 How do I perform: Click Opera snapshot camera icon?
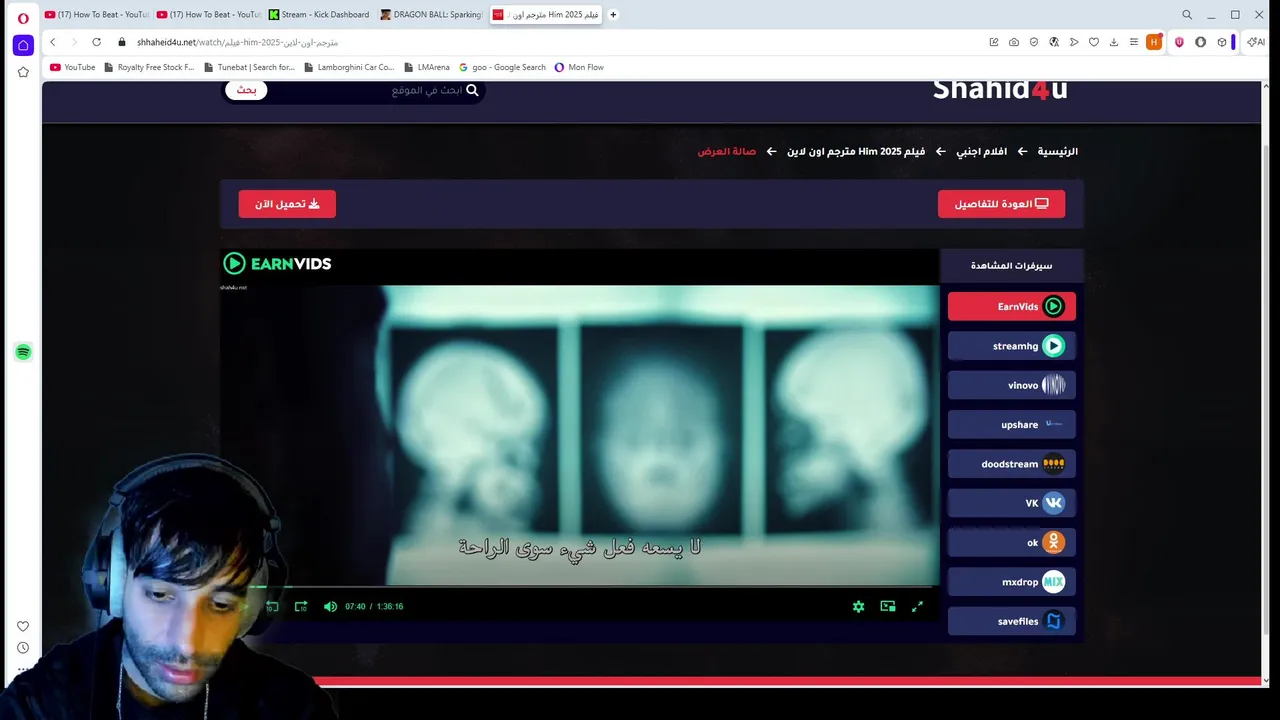point(1014,42)
